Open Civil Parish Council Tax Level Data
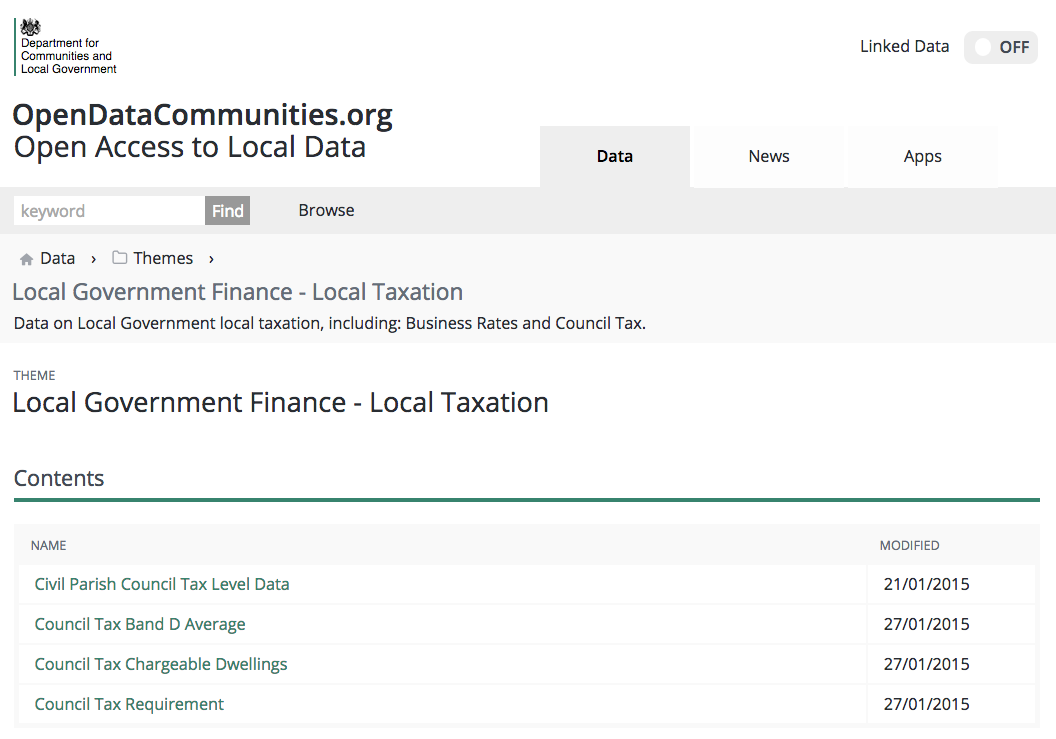 (x=162, y=584)
